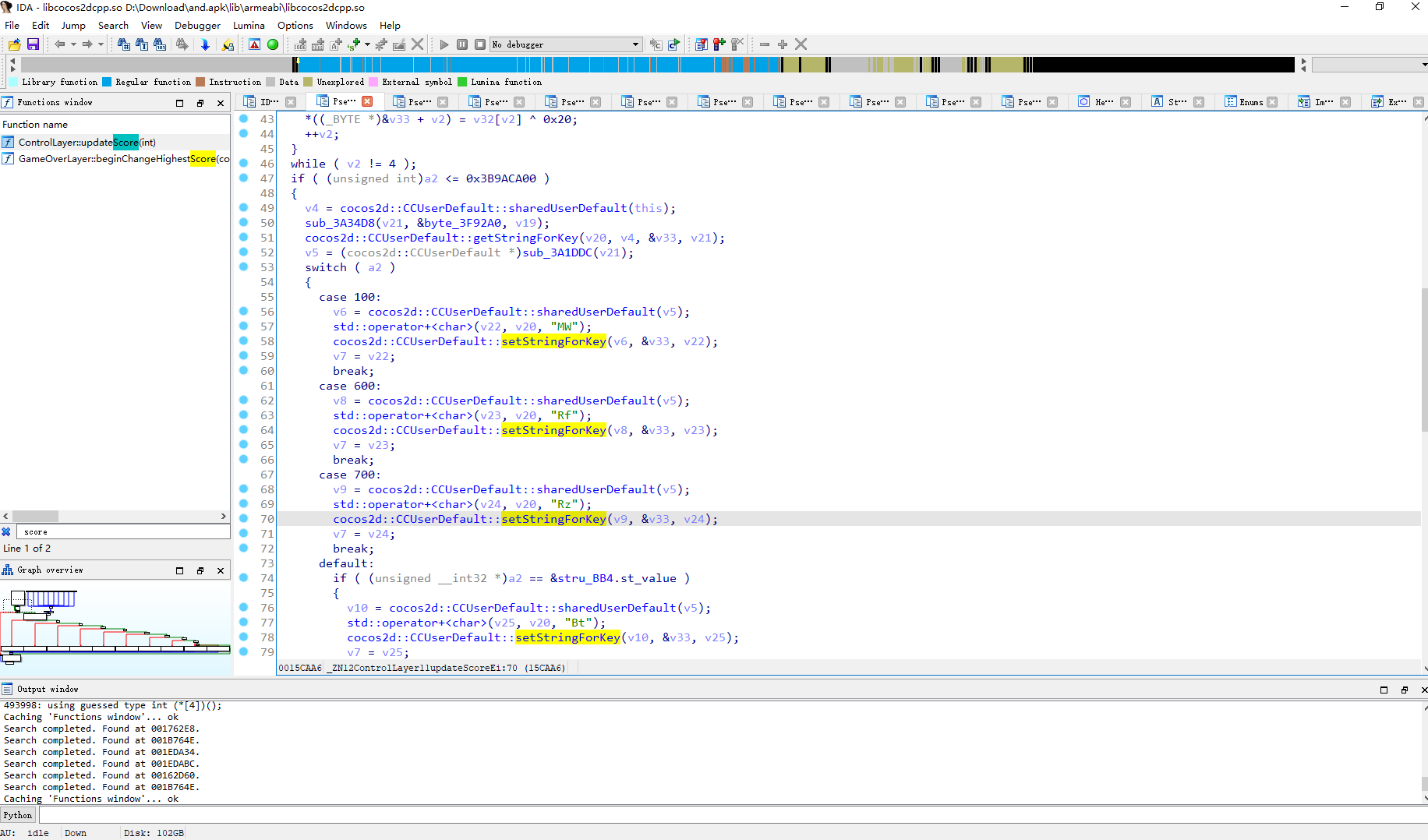1428x840 pixels.
Task: Open the Help menu
Action: coord(390,25)
